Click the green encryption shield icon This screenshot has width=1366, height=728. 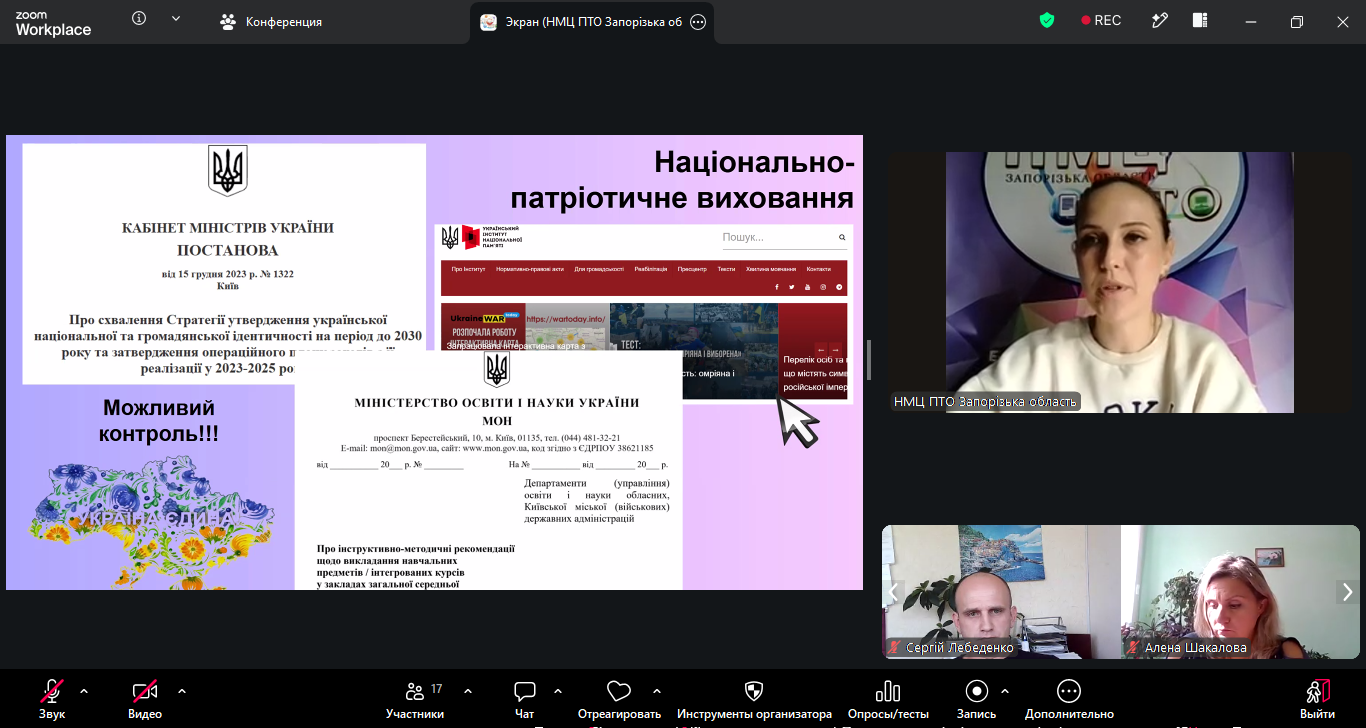pyautogui.click(x=1047, y=20)
